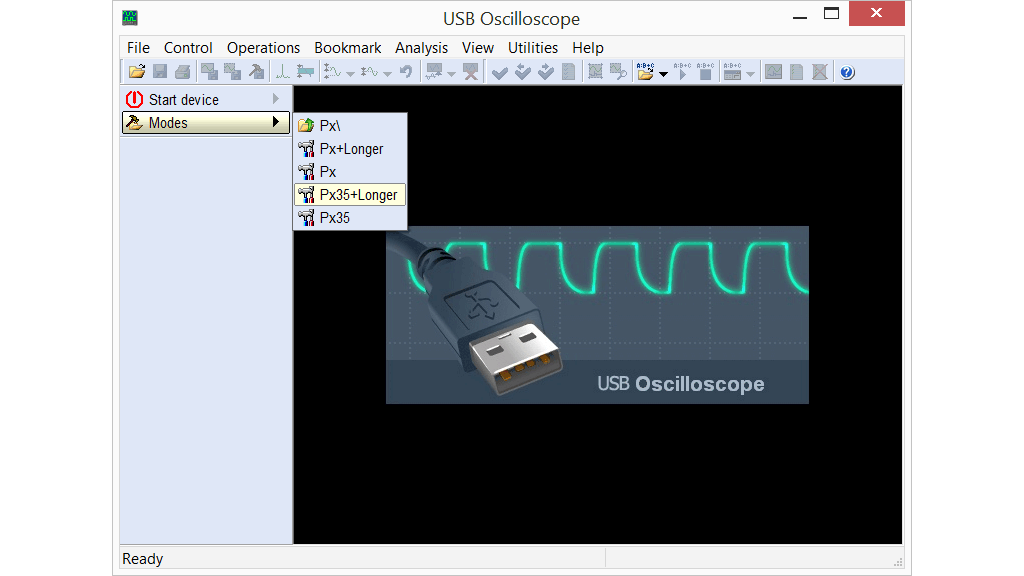
Task: Click the USB Oscilloscope splash image
Action: pos(597,315)
